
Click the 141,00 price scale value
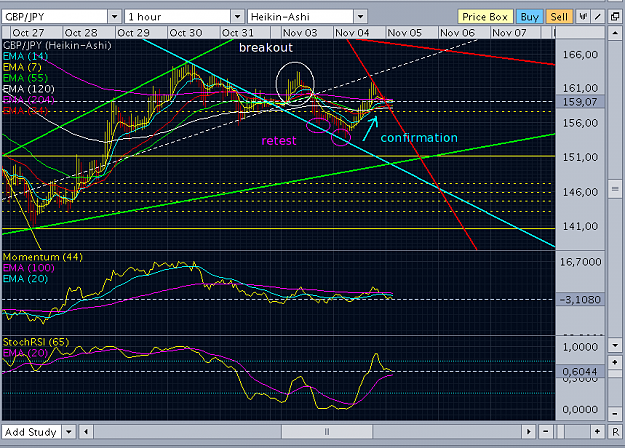[580, 226]
